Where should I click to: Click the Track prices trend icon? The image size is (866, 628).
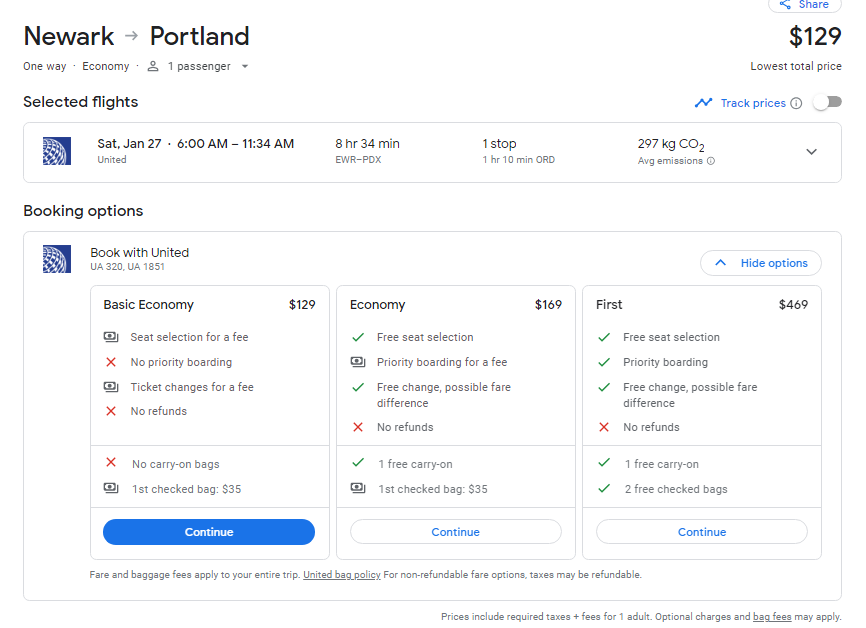704,103
